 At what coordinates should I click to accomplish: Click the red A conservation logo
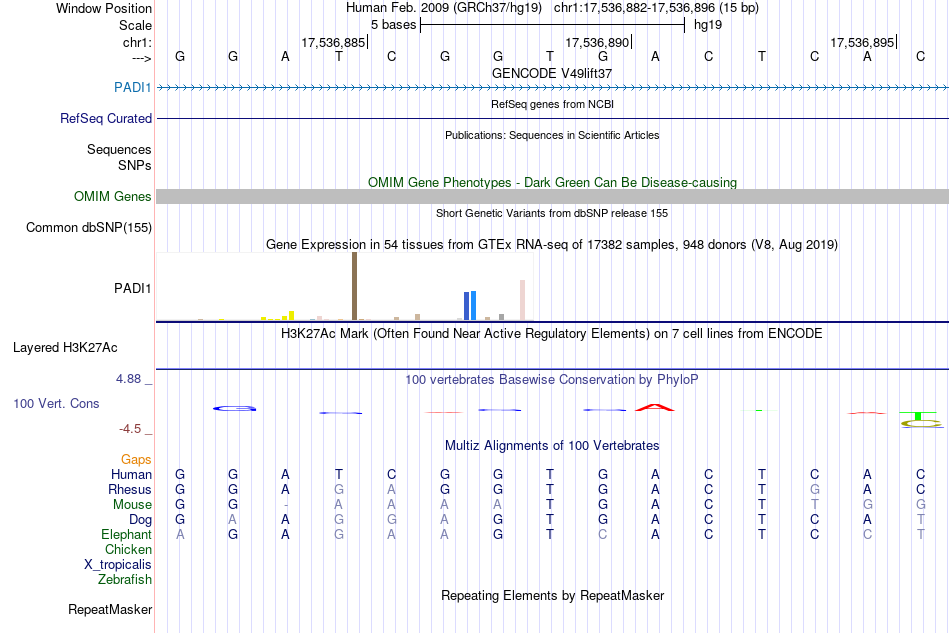coord(655,408)
